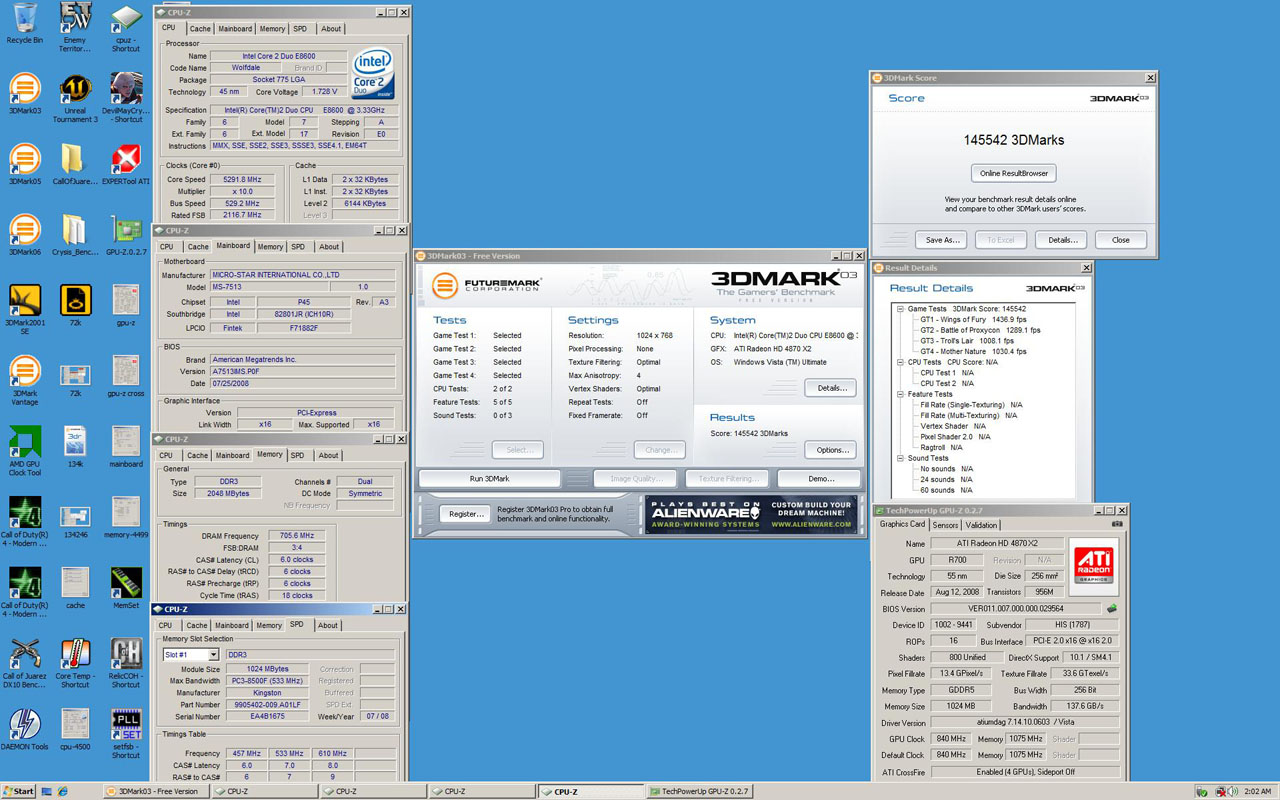Viewport: 1280px width, 800px height.
Task: Activate TechPowerUp GPU-Z taskbar button
Action: (x=701, y=791)
